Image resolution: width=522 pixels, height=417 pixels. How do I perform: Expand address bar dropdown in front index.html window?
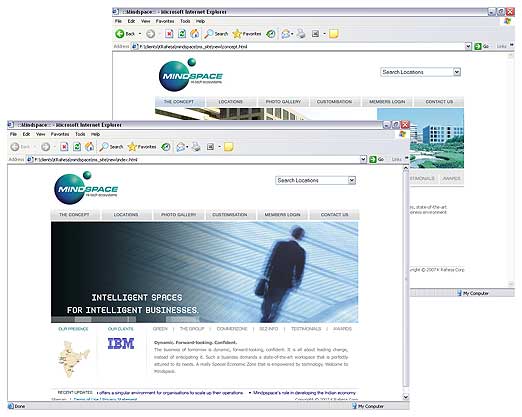point(363,159)
